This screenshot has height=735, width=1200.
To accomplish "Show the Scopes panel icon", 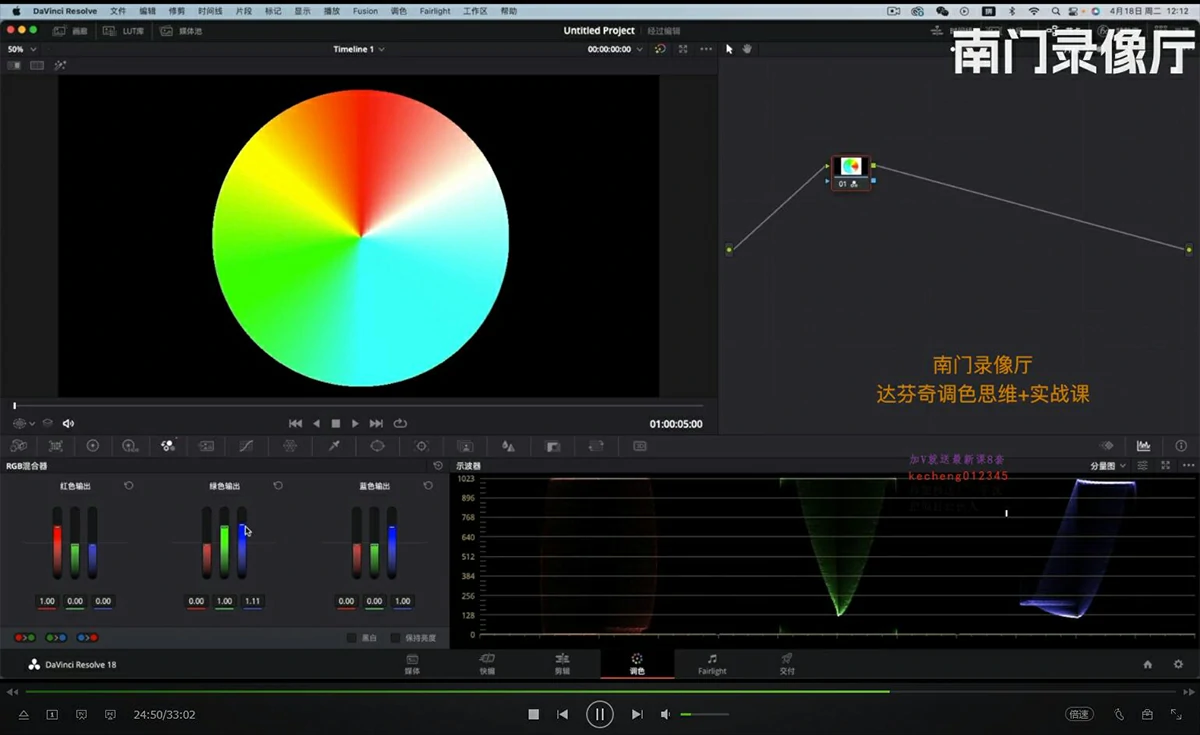I will click(1143, 446).
